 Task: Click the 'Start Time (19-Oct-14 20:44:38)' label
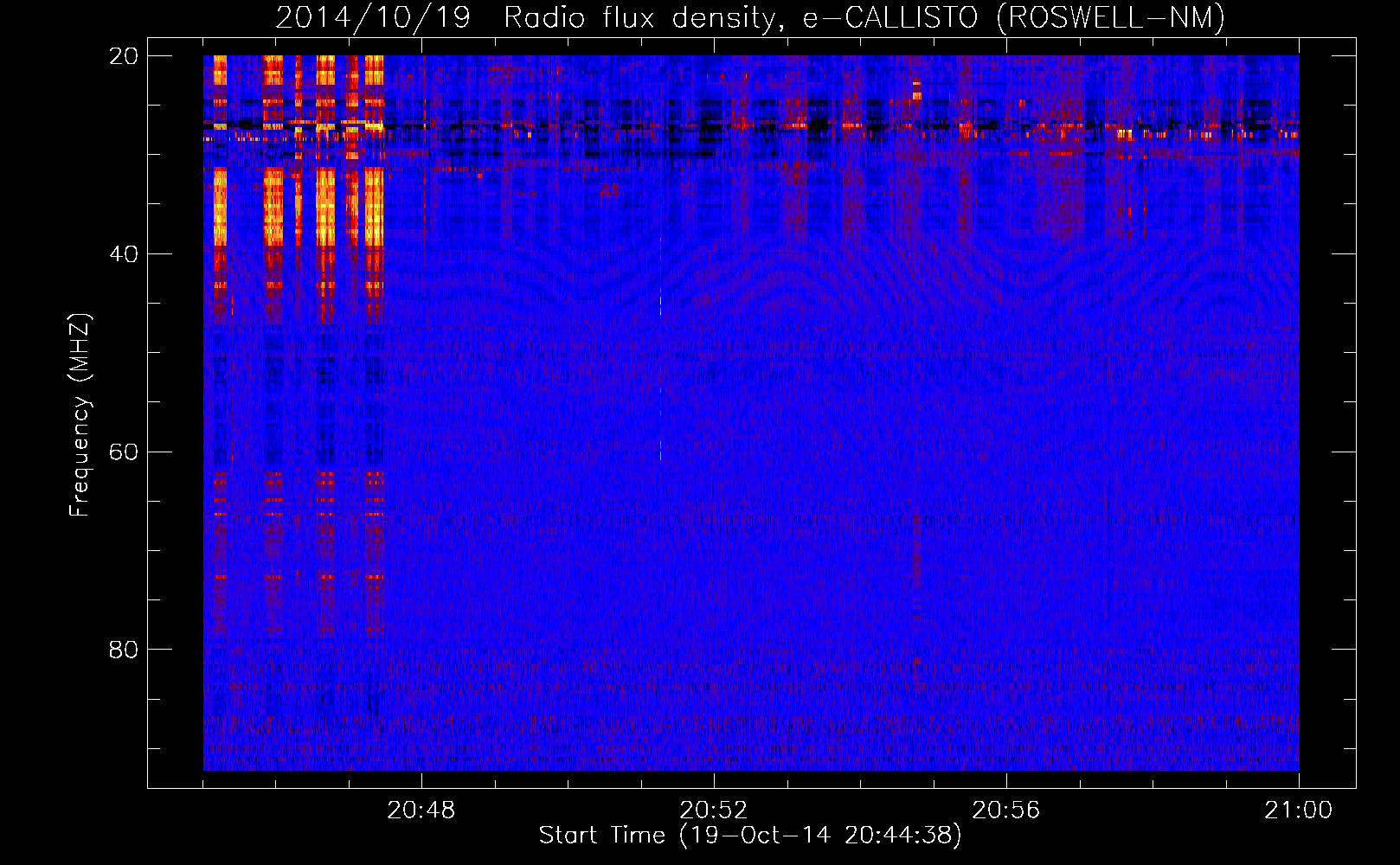750,836
